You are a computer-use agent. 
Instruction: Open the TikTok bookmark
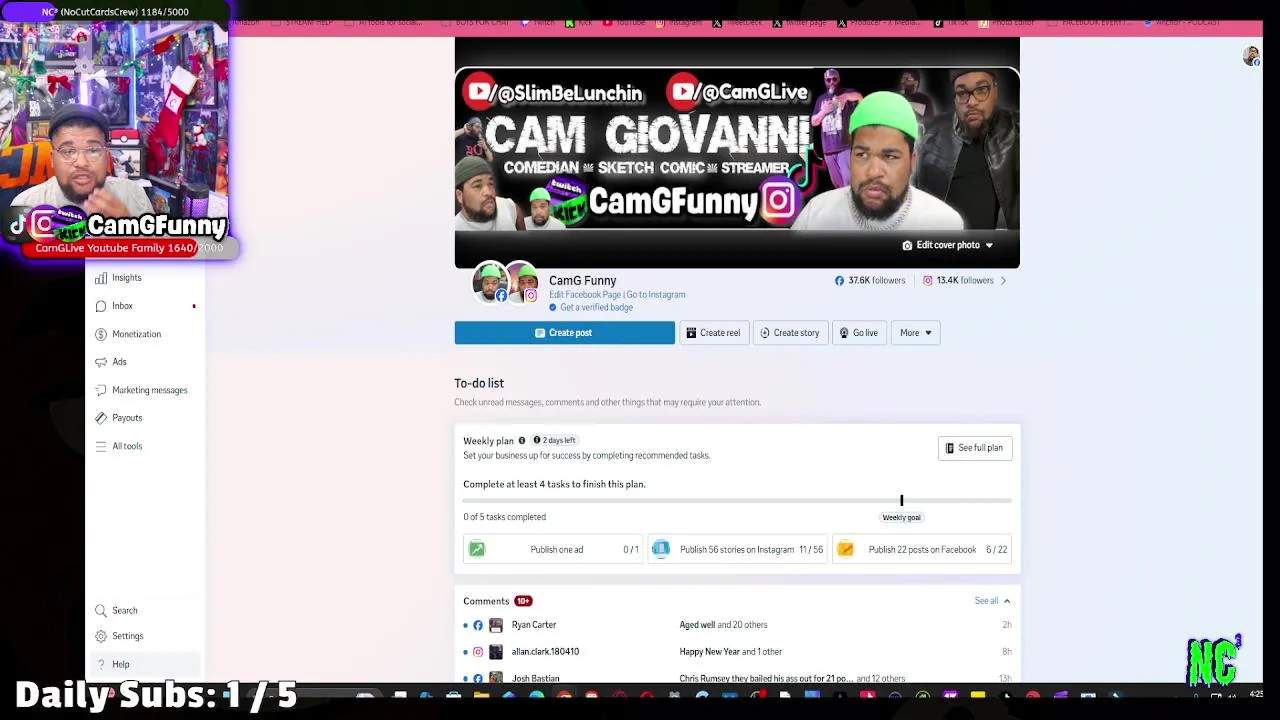coord(951,22)
